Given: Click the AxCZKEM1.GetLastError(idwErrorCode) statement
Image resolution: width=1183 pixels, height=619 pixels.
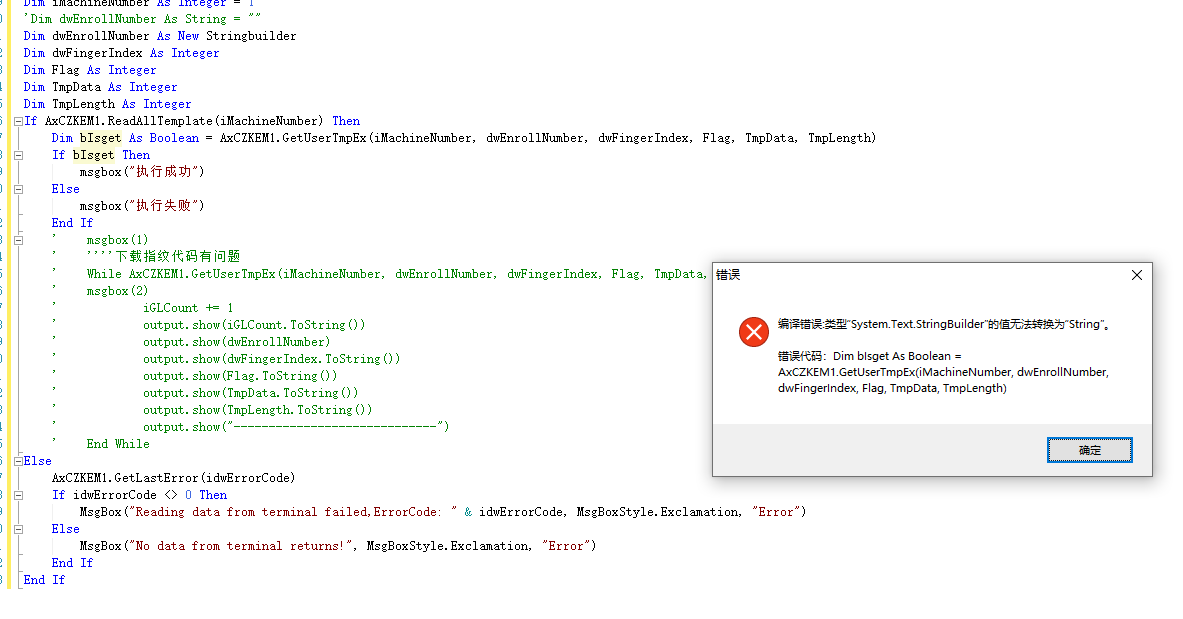Looking at the screenshot, I should pyautogui.click(x=173, y=478).
